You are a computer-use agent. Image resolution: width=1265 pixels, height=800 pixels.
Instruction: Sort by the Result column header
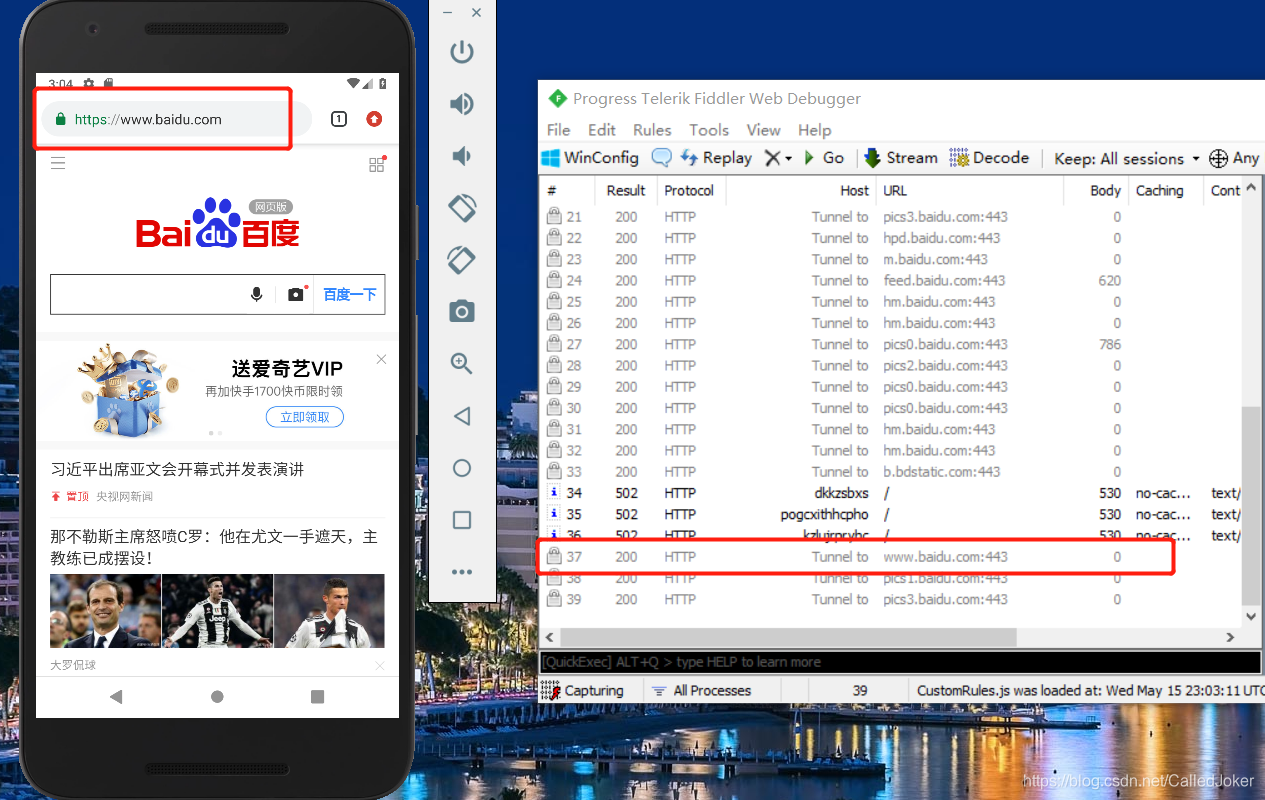point(626,190)
